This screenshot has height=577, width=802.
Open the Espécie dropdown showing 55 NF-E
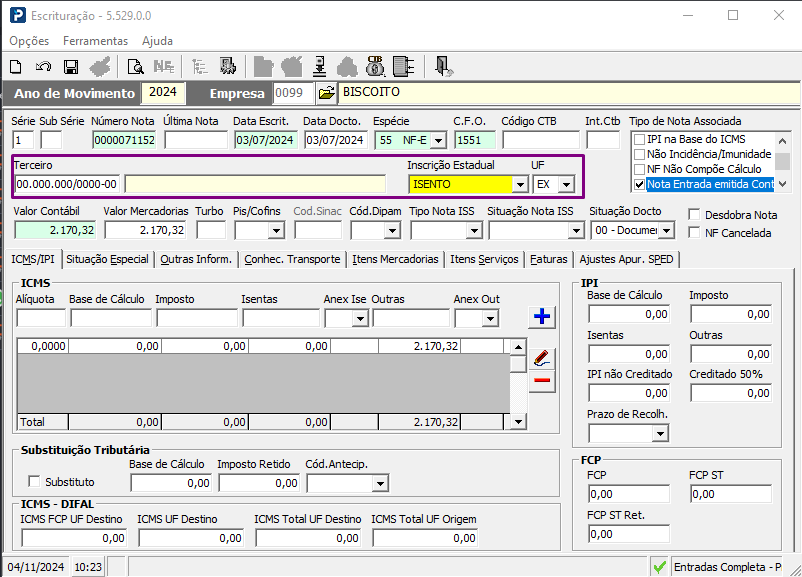tap(438, 140)
